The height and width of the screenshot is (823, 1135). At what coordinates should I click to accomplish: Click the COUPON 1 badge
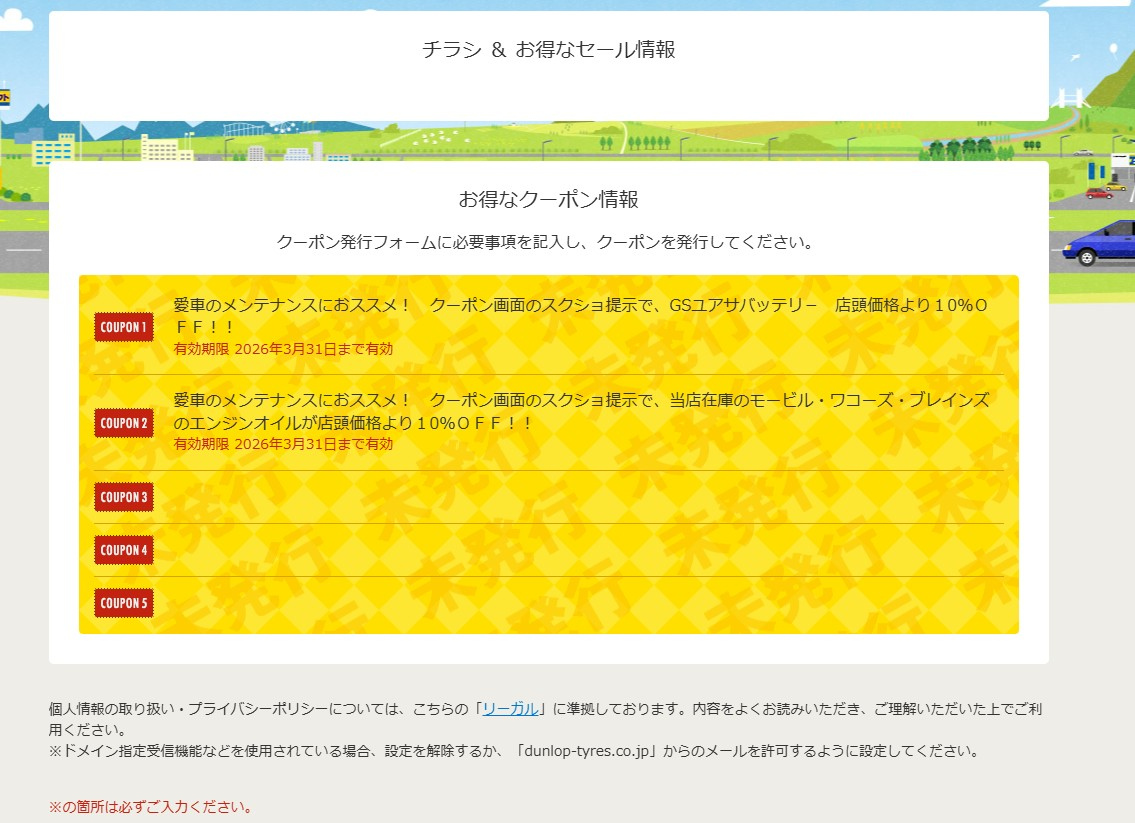pyautogui.click(x=124, y=327)
